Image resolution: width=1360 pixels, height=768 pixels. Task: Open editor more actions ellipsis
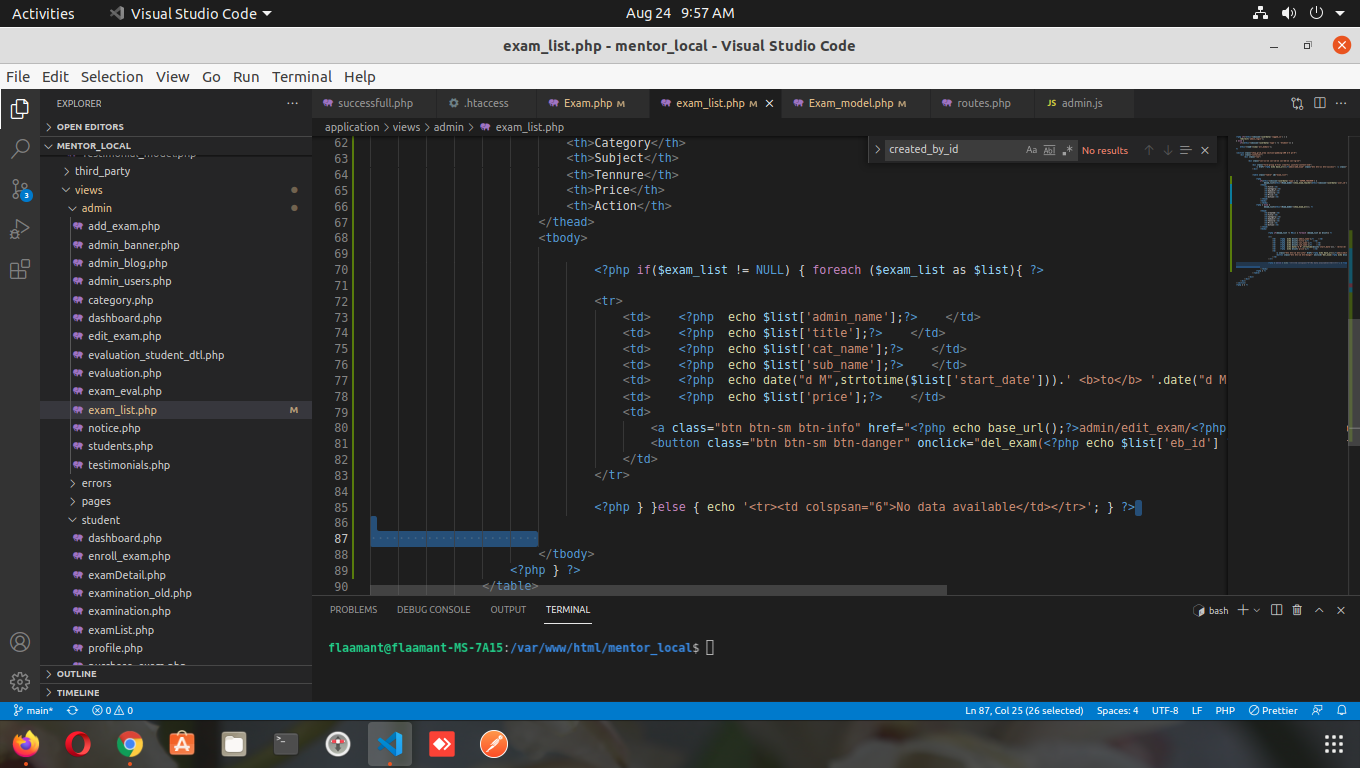[x=1342, y=103]
